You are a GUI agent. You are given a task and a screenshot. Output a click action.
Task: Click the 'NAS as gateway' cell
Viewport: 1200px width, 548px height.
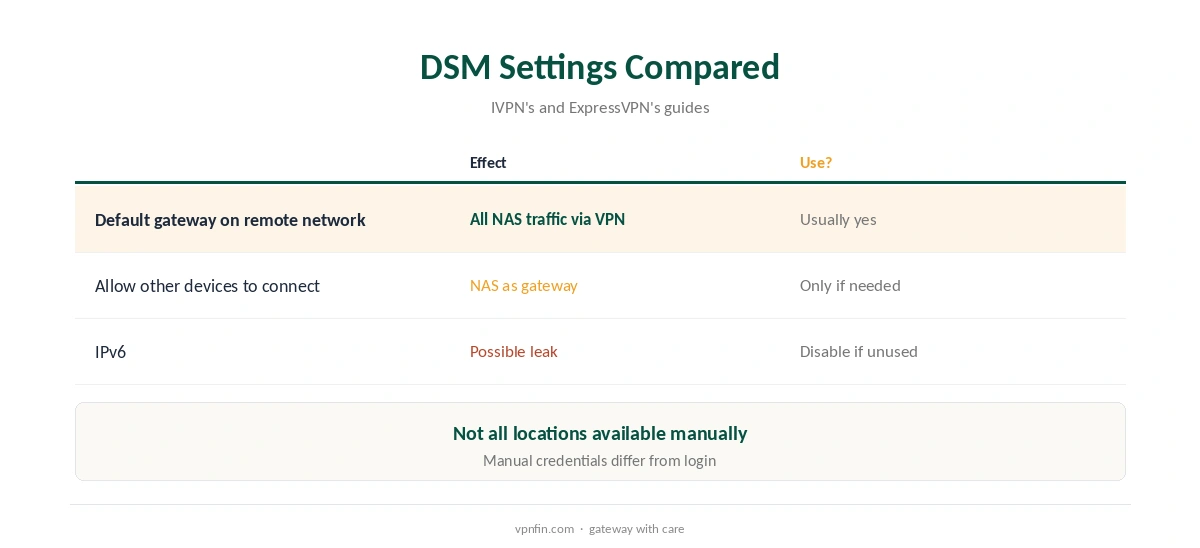click(524, 285)
